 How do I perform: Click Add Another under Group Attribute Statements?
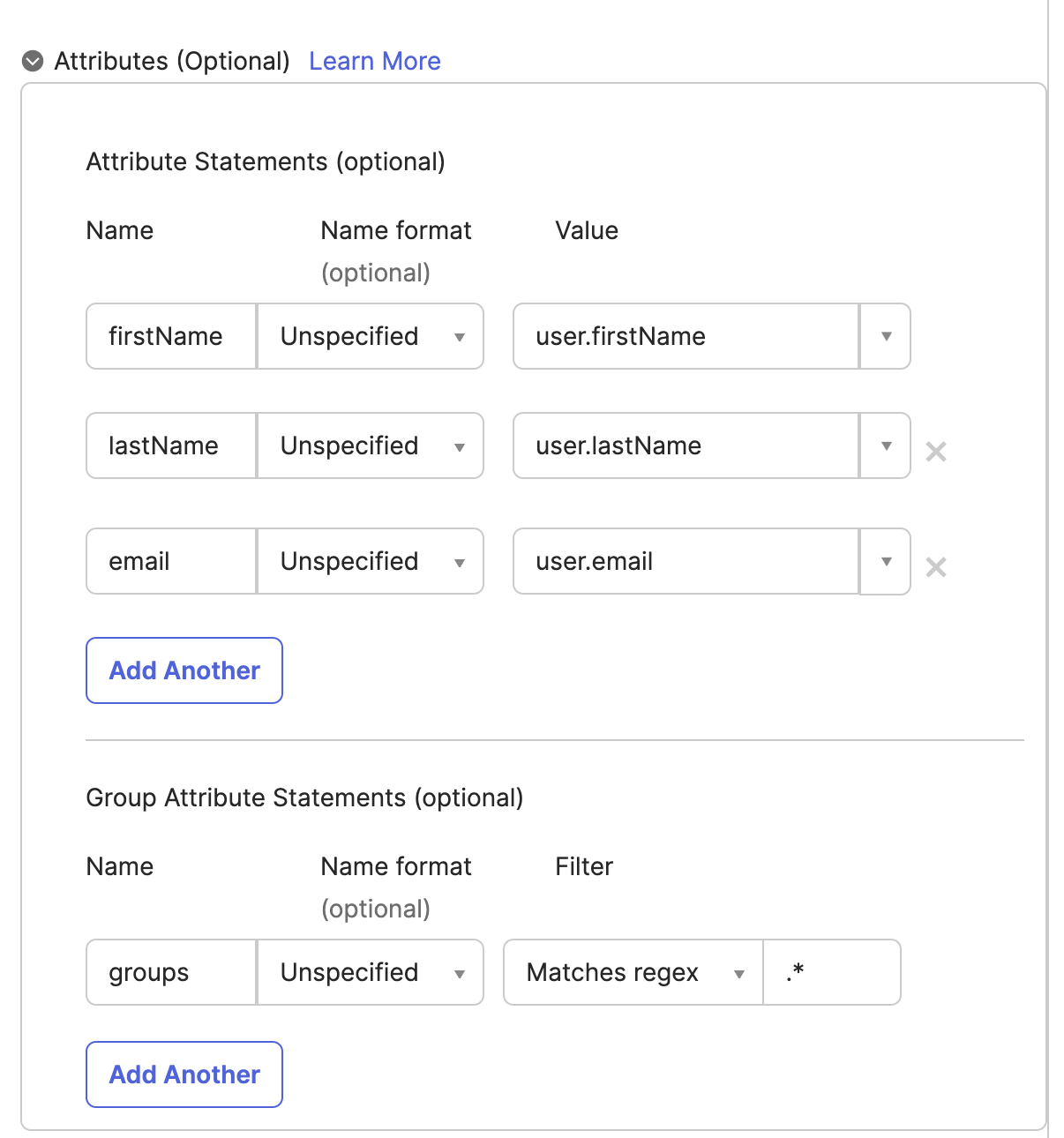click(x=184, y=1074)
